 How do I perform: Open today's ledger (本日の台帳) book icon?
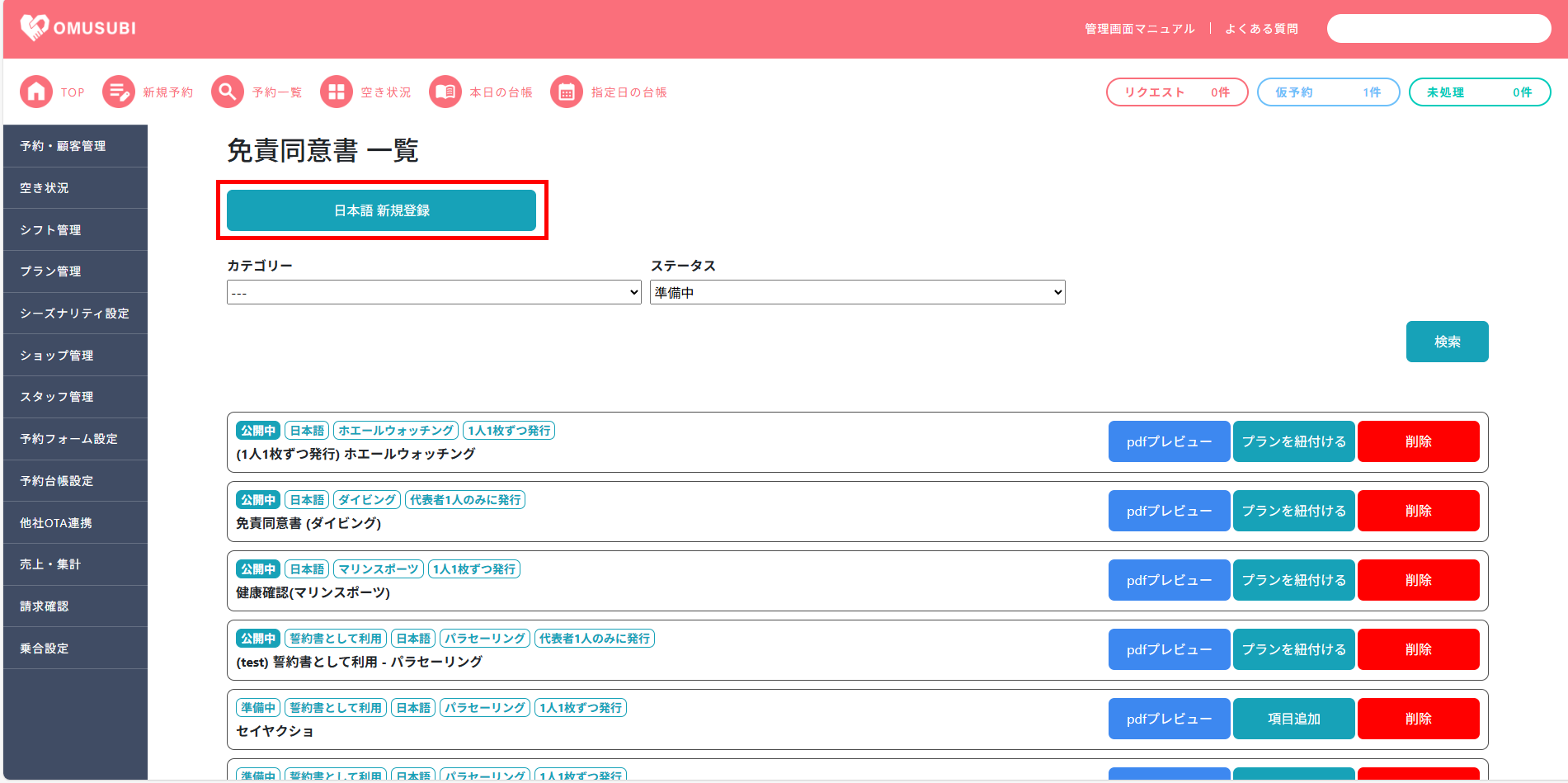coord(445,92)
